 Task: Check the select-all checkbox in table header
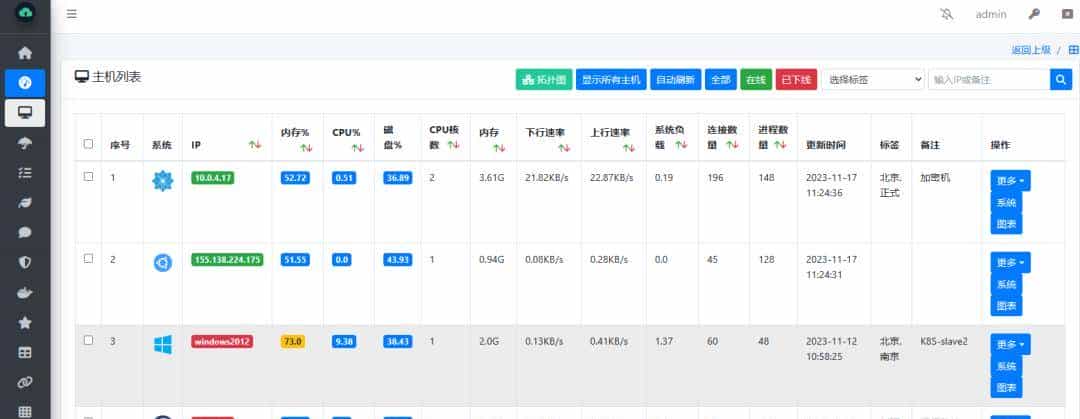(x=88, y=144)
